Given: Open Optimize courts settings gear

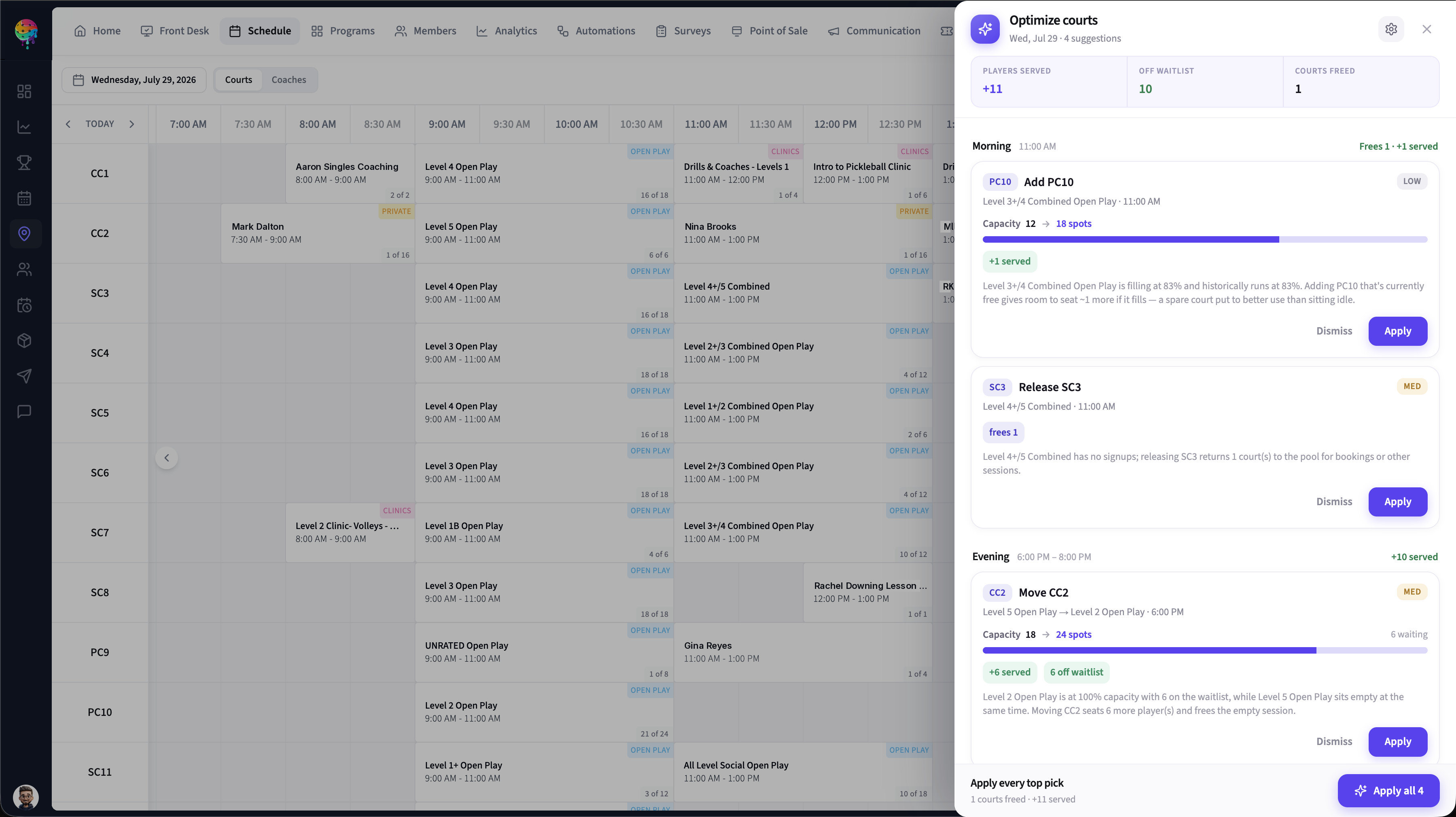Looking at the screenshot, I should pos(1391,30).
